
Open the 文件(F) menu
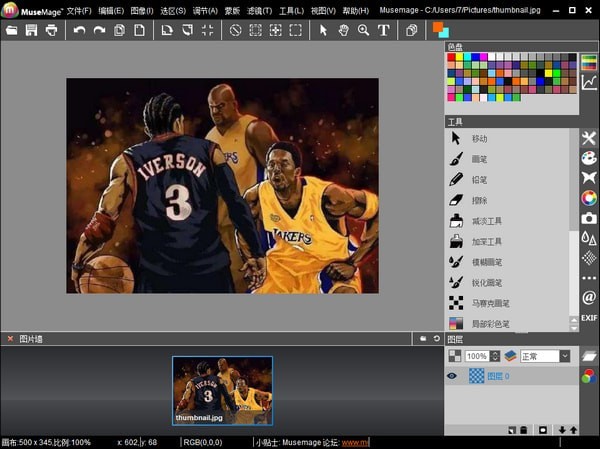tap(79, 10)
